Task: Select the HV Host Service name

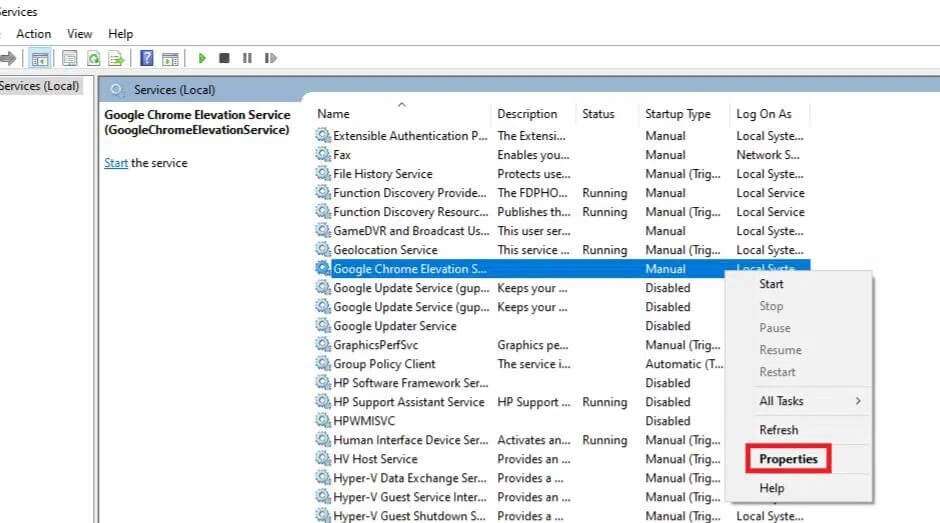Action: [375, 459]
